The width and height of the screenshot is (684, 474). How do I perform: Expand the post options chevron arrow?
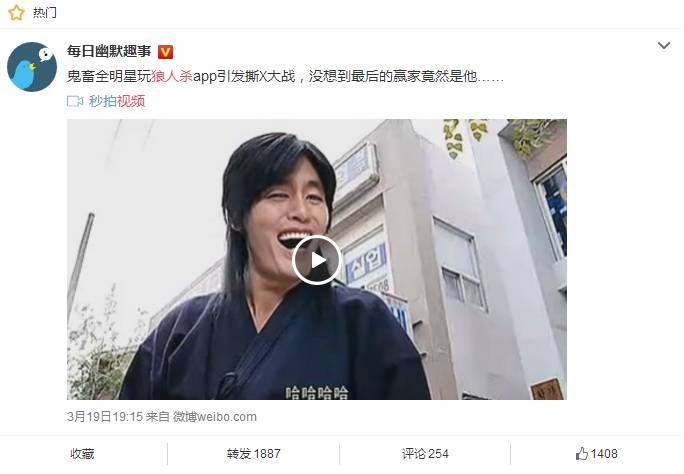[663, 45]
